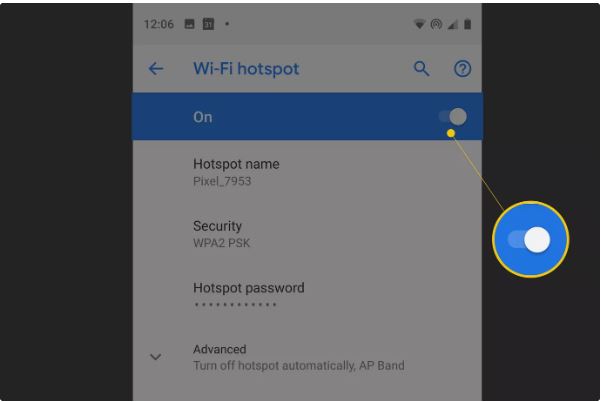The width and height of the screenshot is (601, 402).
Task: Tap the calendar notification icon
Action: [208, 24]
